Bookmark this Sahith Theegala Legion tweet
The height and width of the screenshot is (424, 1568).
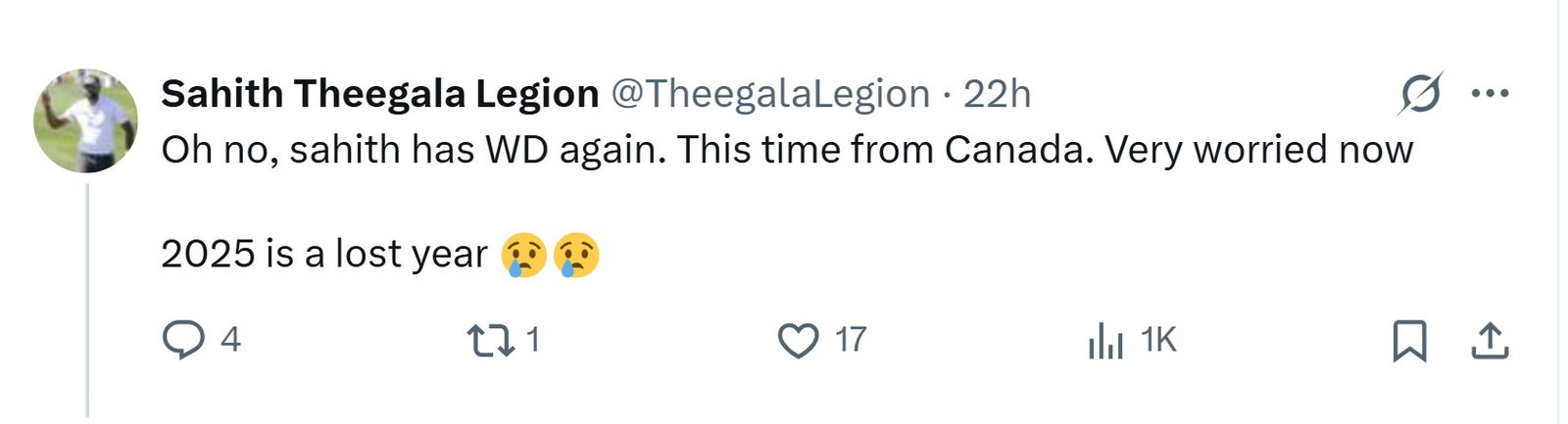(1409, 341)
